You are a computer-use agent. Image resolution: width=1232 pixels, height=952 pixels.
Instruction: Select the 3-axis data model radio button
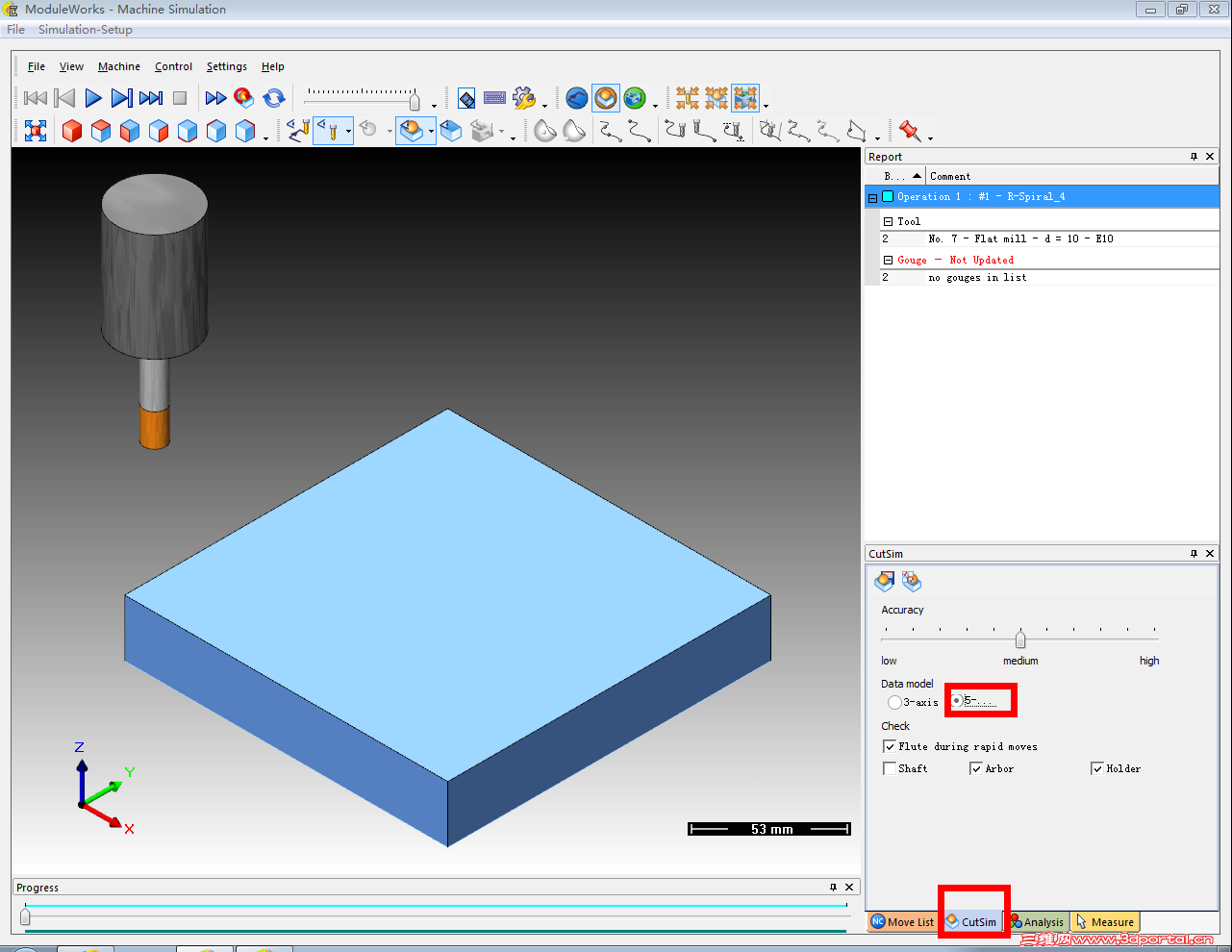[894, 703]
